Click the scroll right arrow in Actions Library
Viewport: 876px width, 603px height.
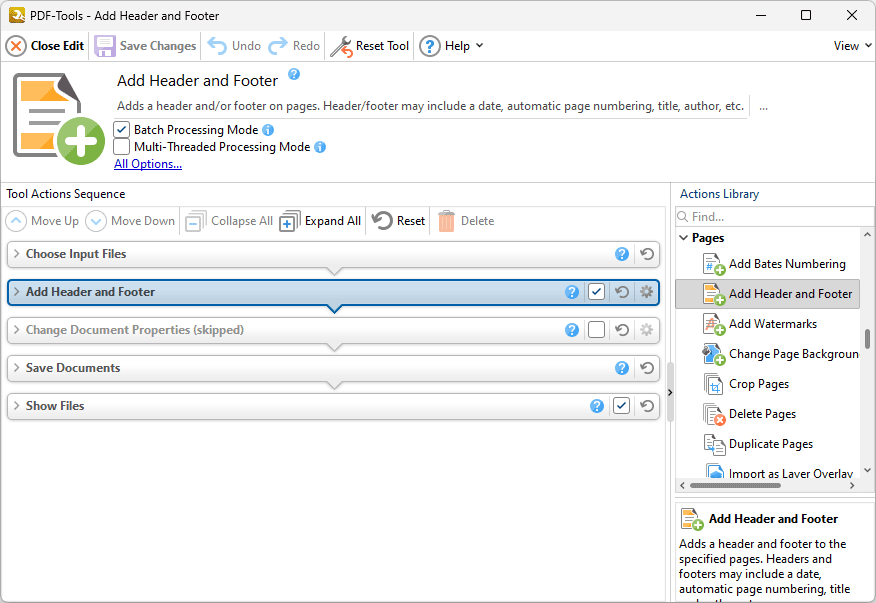coord(852,486)
